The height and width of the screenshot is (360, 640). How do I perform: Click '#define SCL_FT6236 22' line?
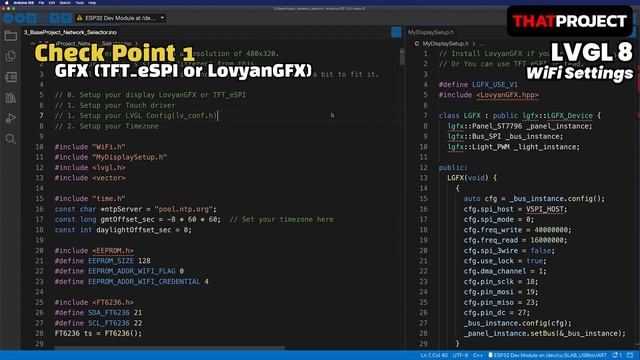point(98,323)
